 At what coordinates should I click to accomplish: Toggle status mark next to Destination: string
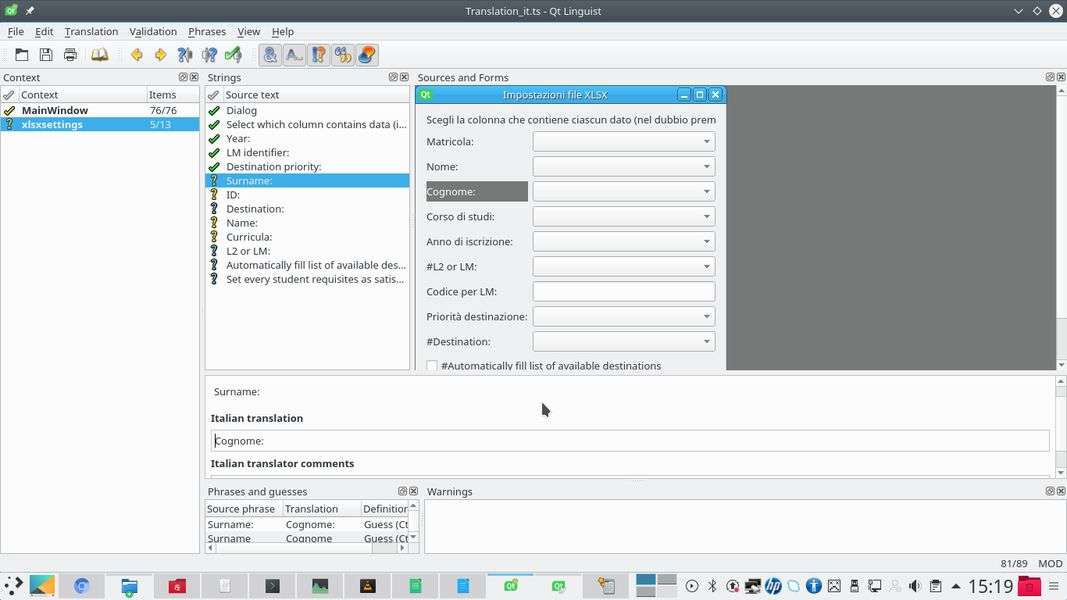point(214,209)
